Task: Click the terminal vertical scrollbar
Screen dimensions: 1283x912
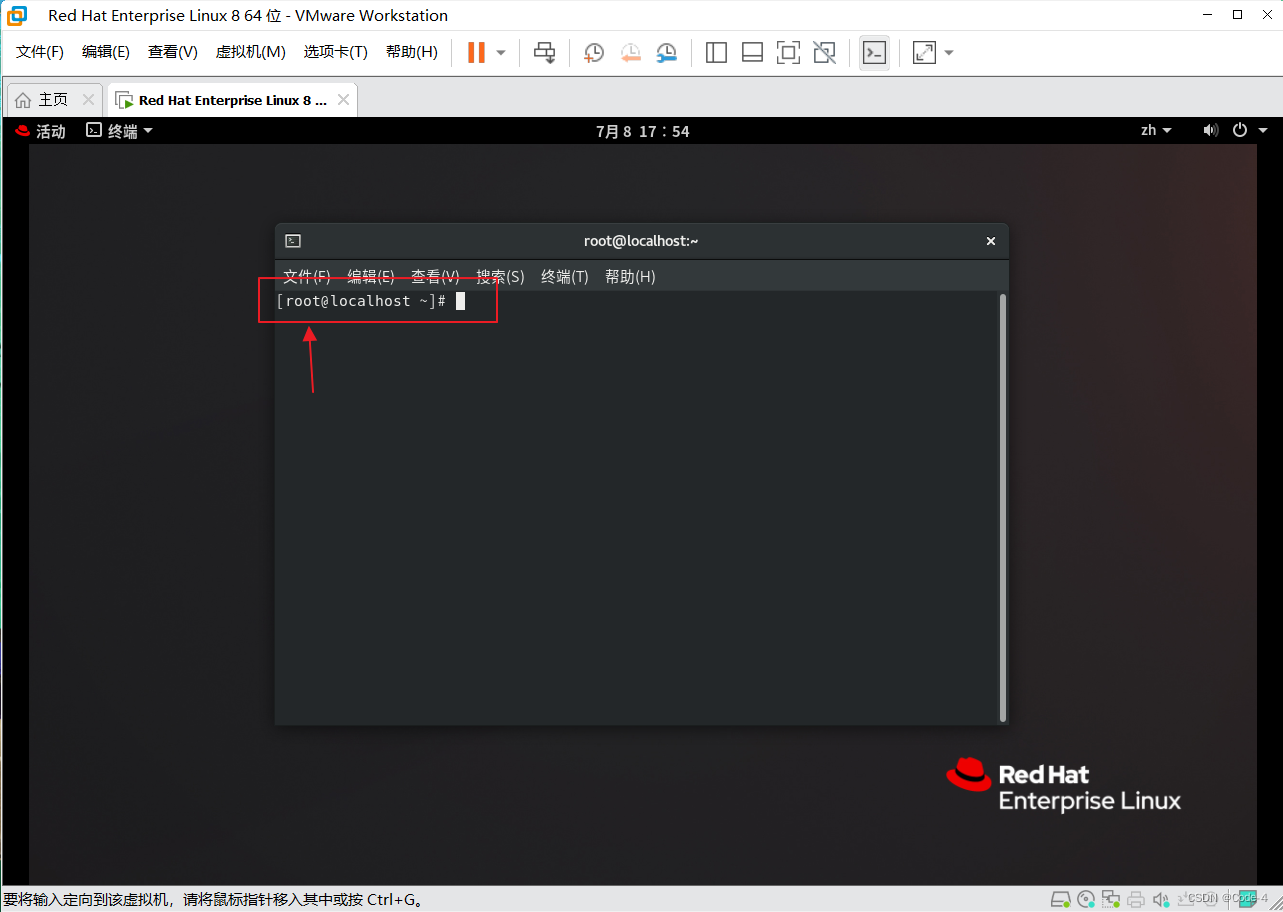Action: pyautogui.click(x=1003, y=508)
